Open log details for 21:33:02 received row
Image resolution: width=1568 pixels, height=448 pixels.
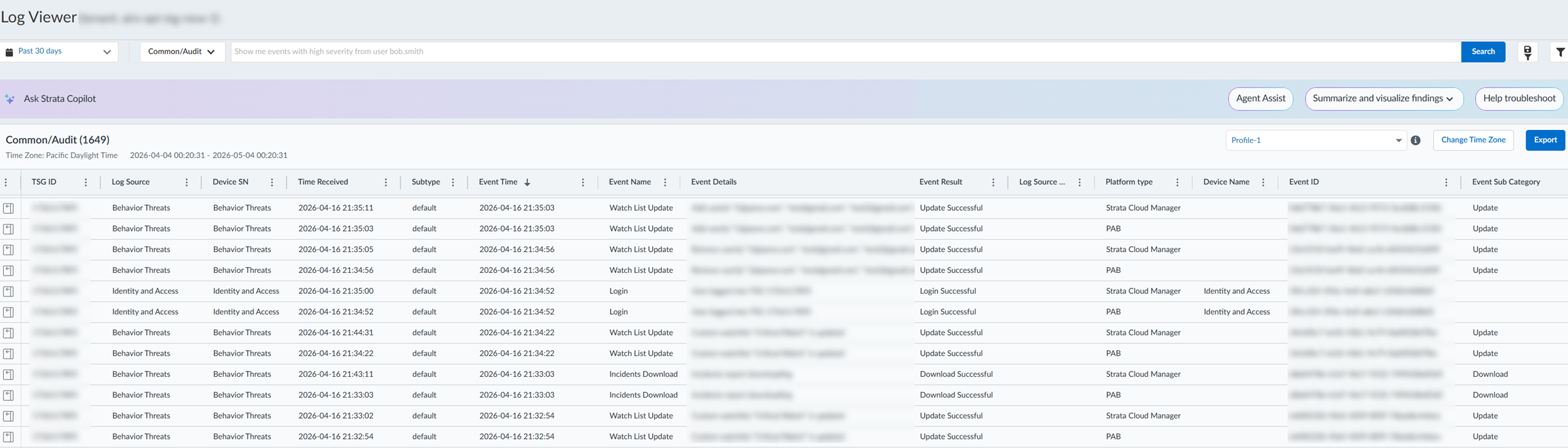click(8, 416)
